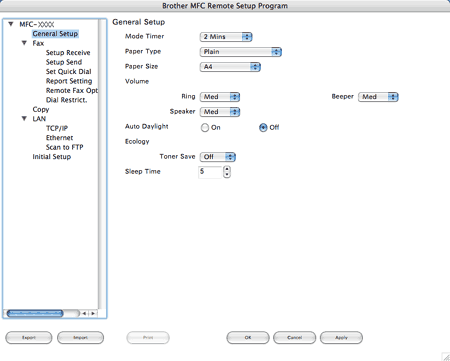The width and height of the screenshot is (450, 361).
Task: Click the window resize grip
Action: [x=446, y=357]
